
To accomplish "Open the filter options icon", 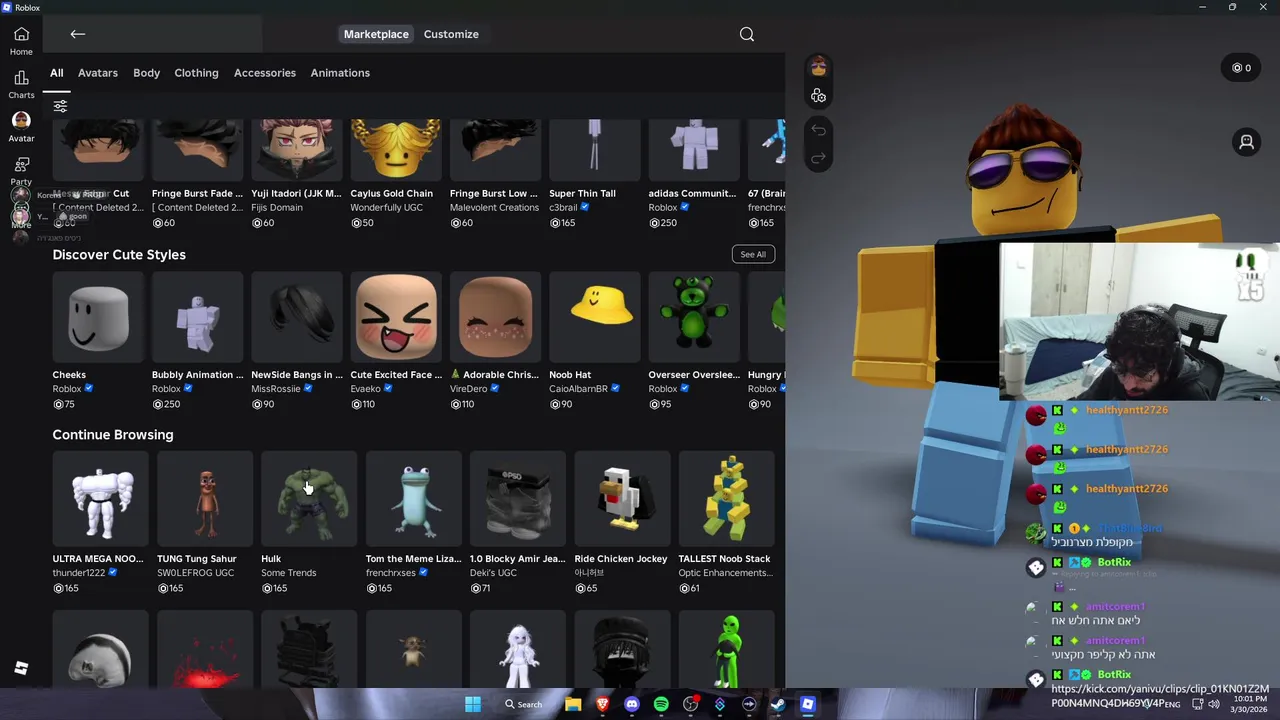I will click(x=60, y=106).
